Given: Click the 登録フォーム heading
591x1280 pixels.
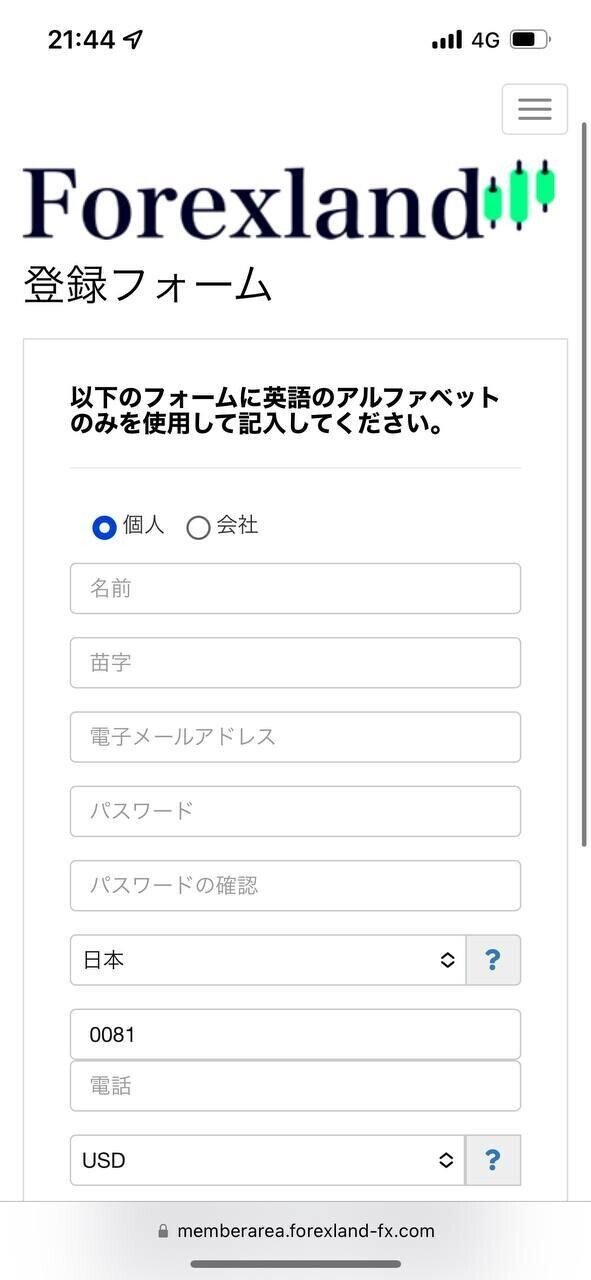Looking at the screenshot, I should [146, 284].
